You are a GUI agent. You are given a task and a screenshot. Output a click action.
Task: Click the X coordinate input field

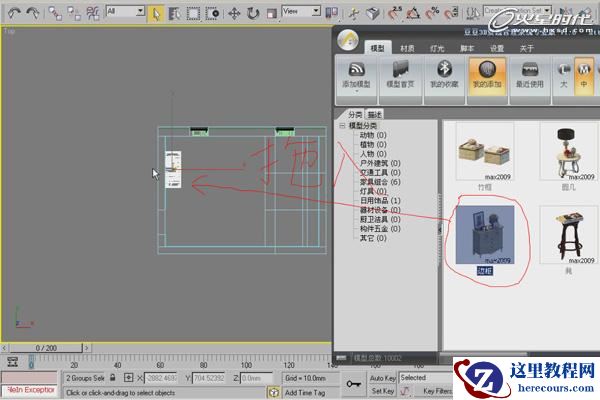click(x=161, y=378)
